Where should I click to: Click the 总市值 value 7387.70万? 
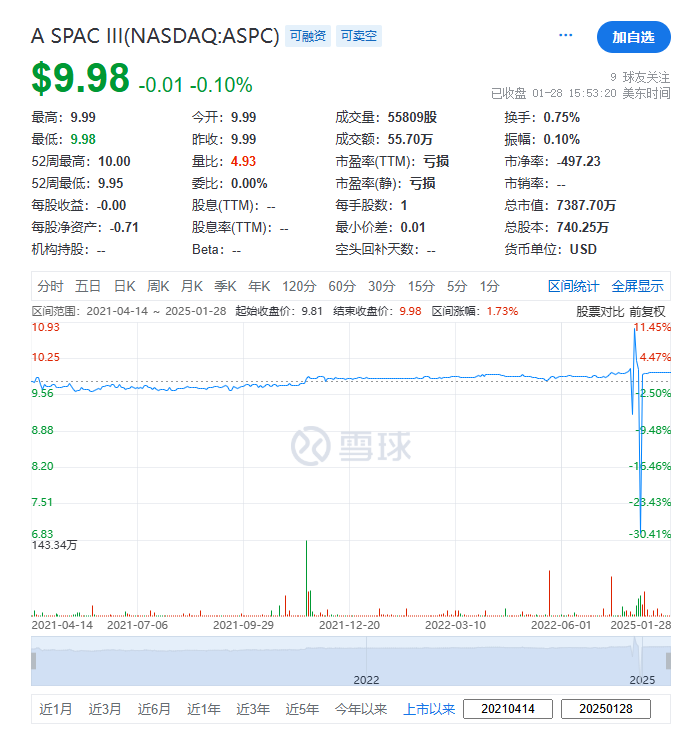[586, 205]
